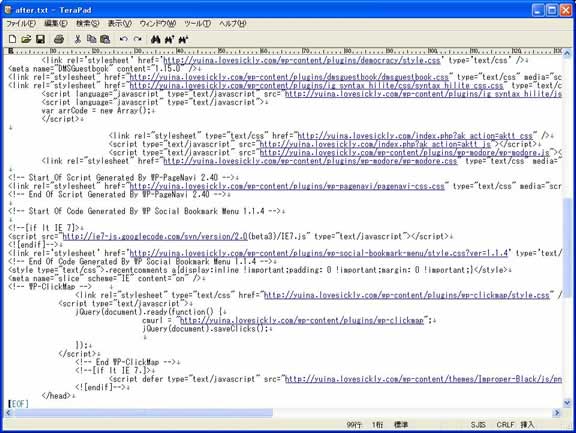Screen dimensions: 576x433
Task: Click the Copy toolbar icon
Action: (x=91, y=39)
